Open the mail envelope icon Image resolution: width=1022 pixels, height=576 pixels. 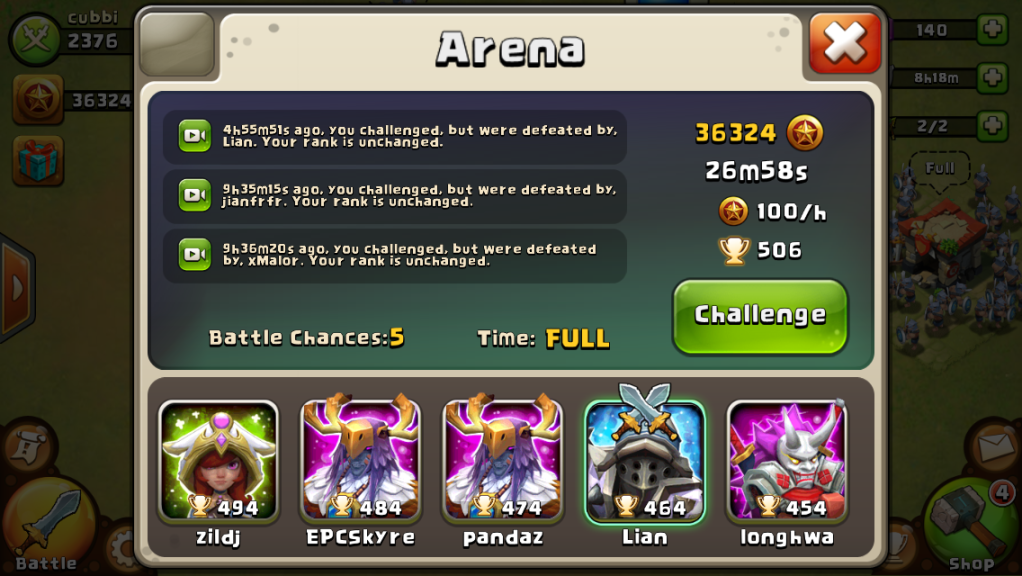993,446
